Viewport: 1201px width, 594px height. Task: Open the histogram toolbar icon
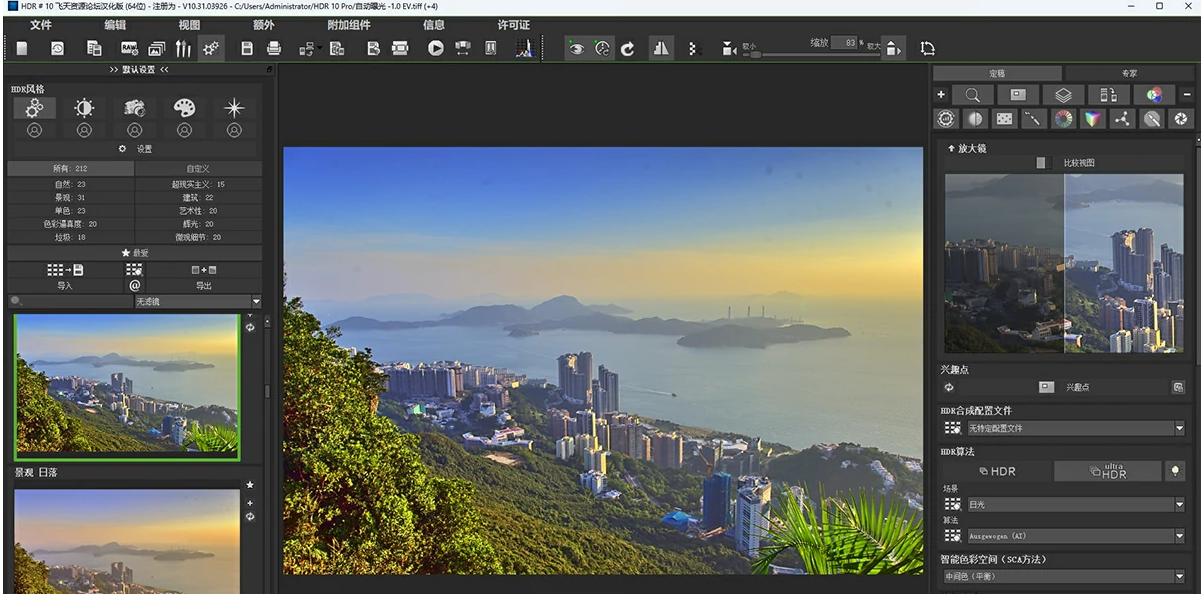pyautogui.click(x=525, y=48)
